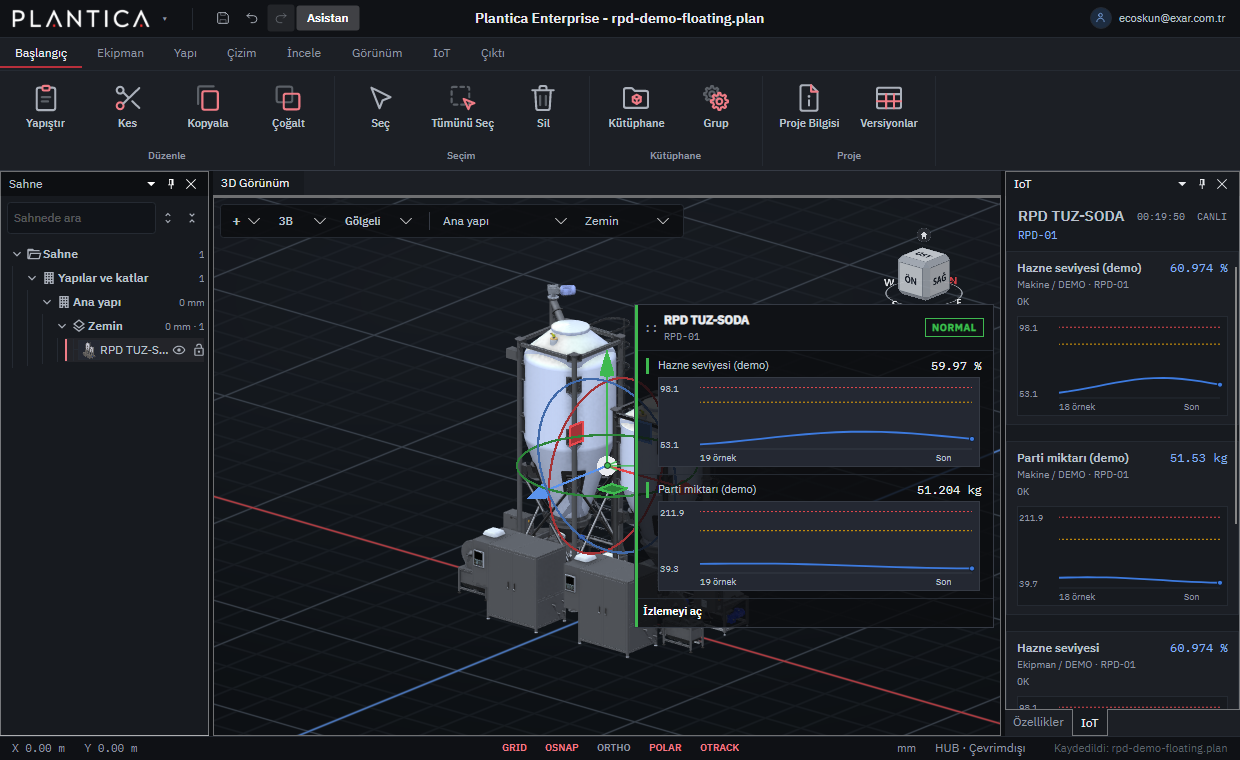The height and width of the screenshot is (760, 1240).
Task: Click the undo arrow in title bar
Action: pyautogui.click(x=252, y=18)
